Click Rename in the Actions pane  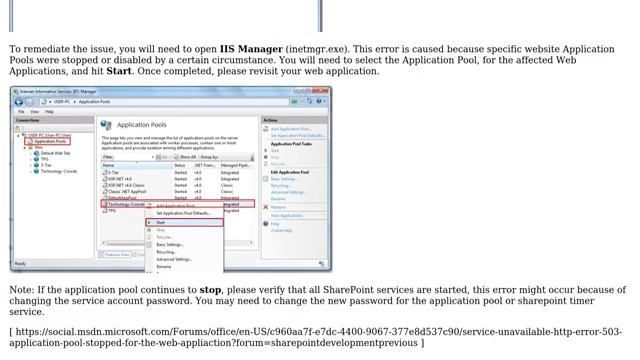pyautogui.click(x=278, y=199)
